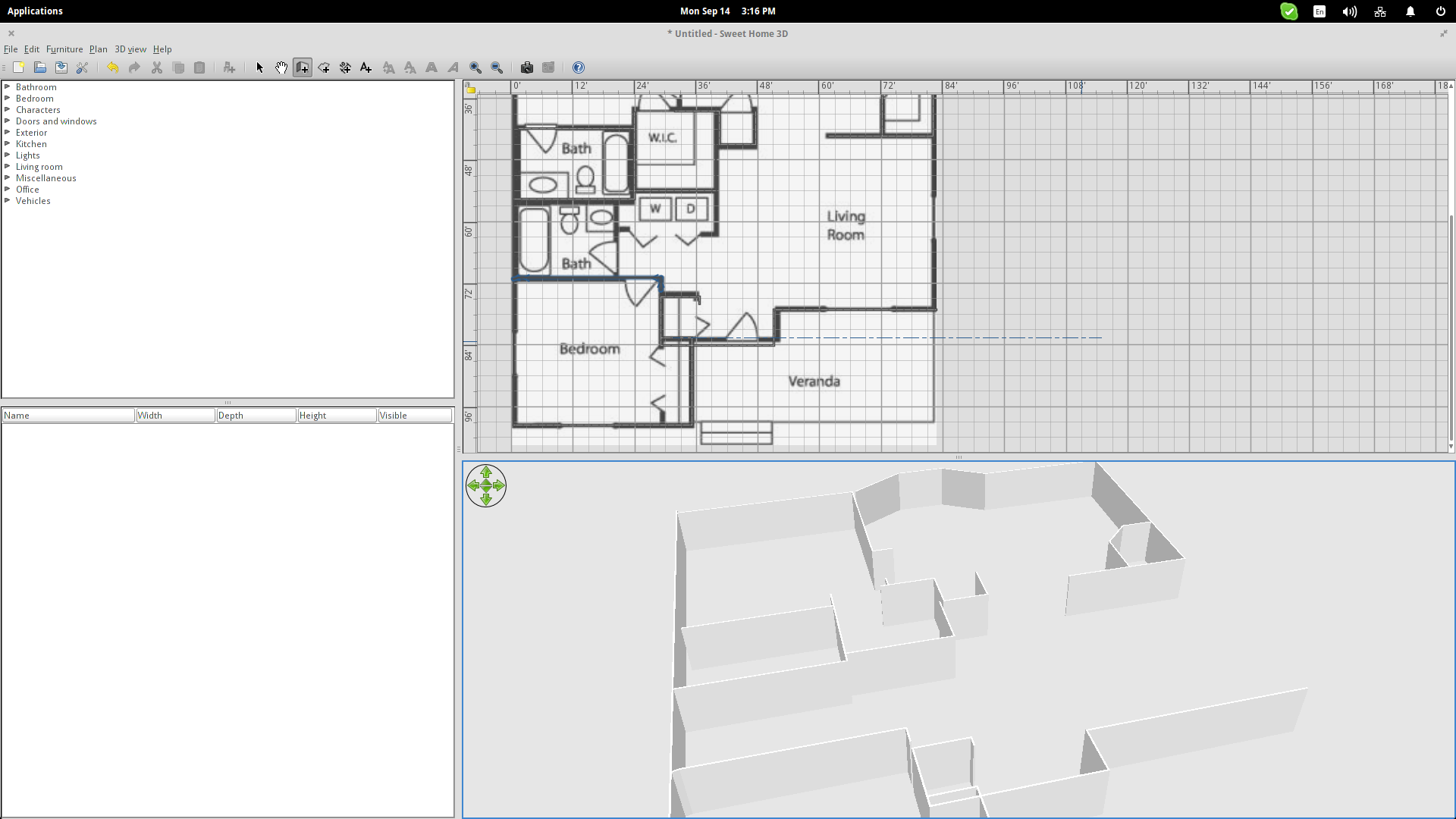Open Sweet Home 3D help
The height and width of the screenshot is (819, 1456).
coord(579,67)
